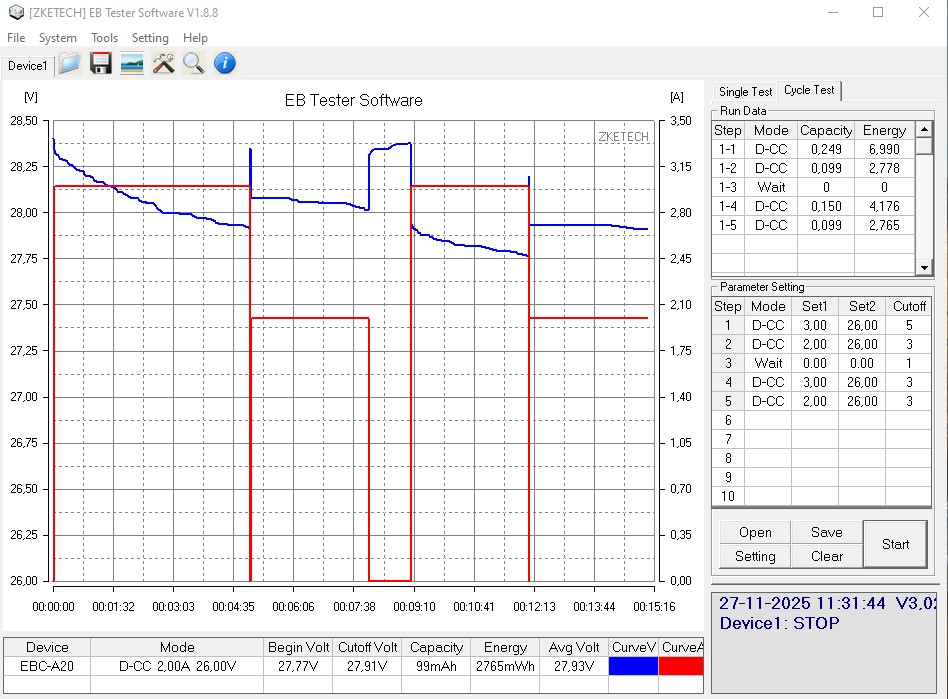Image resolution: width=948 pixels, height=699 pixels.
Task: Click the blue info icon
Action: click(225, 64)
